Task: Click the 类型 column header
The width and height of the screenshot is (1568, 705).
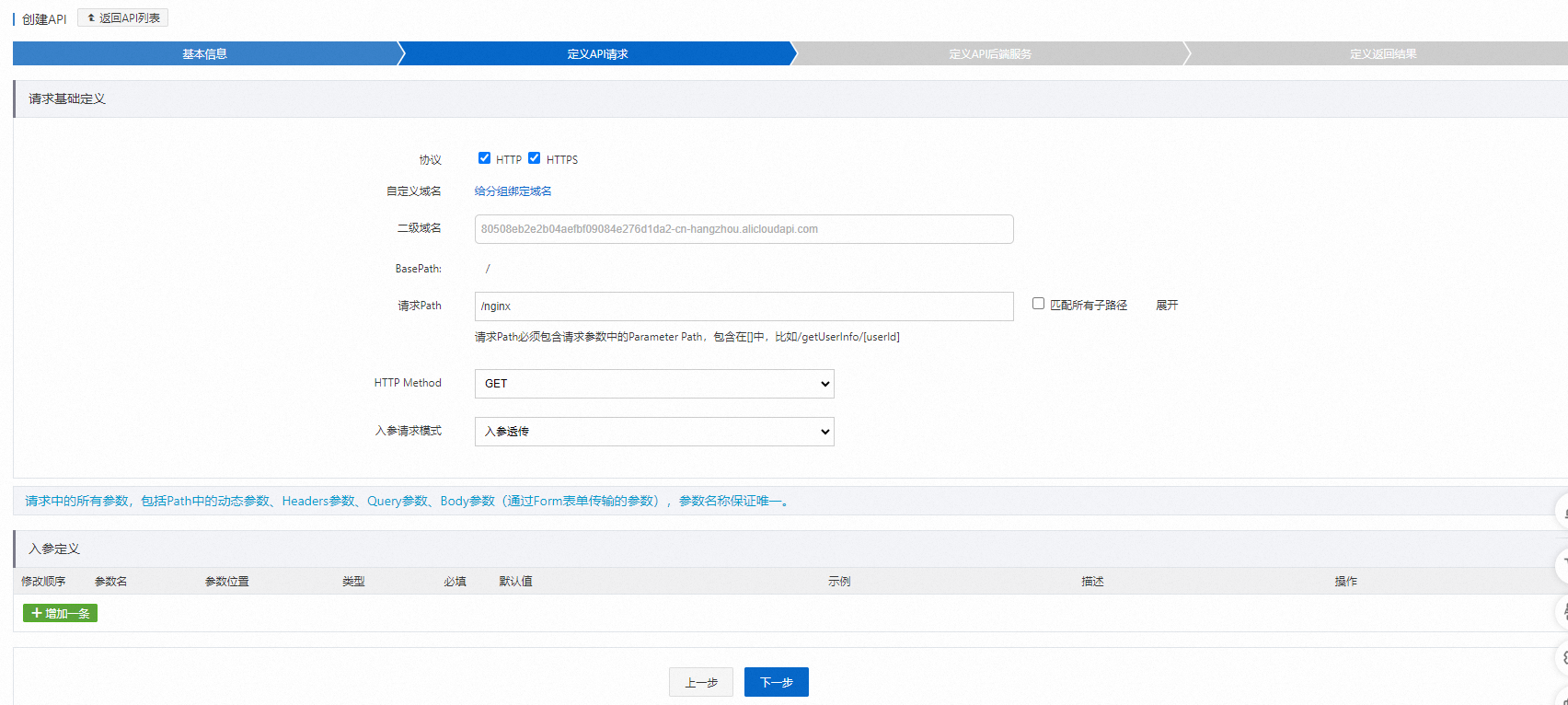Action: (x=353, y=581)
